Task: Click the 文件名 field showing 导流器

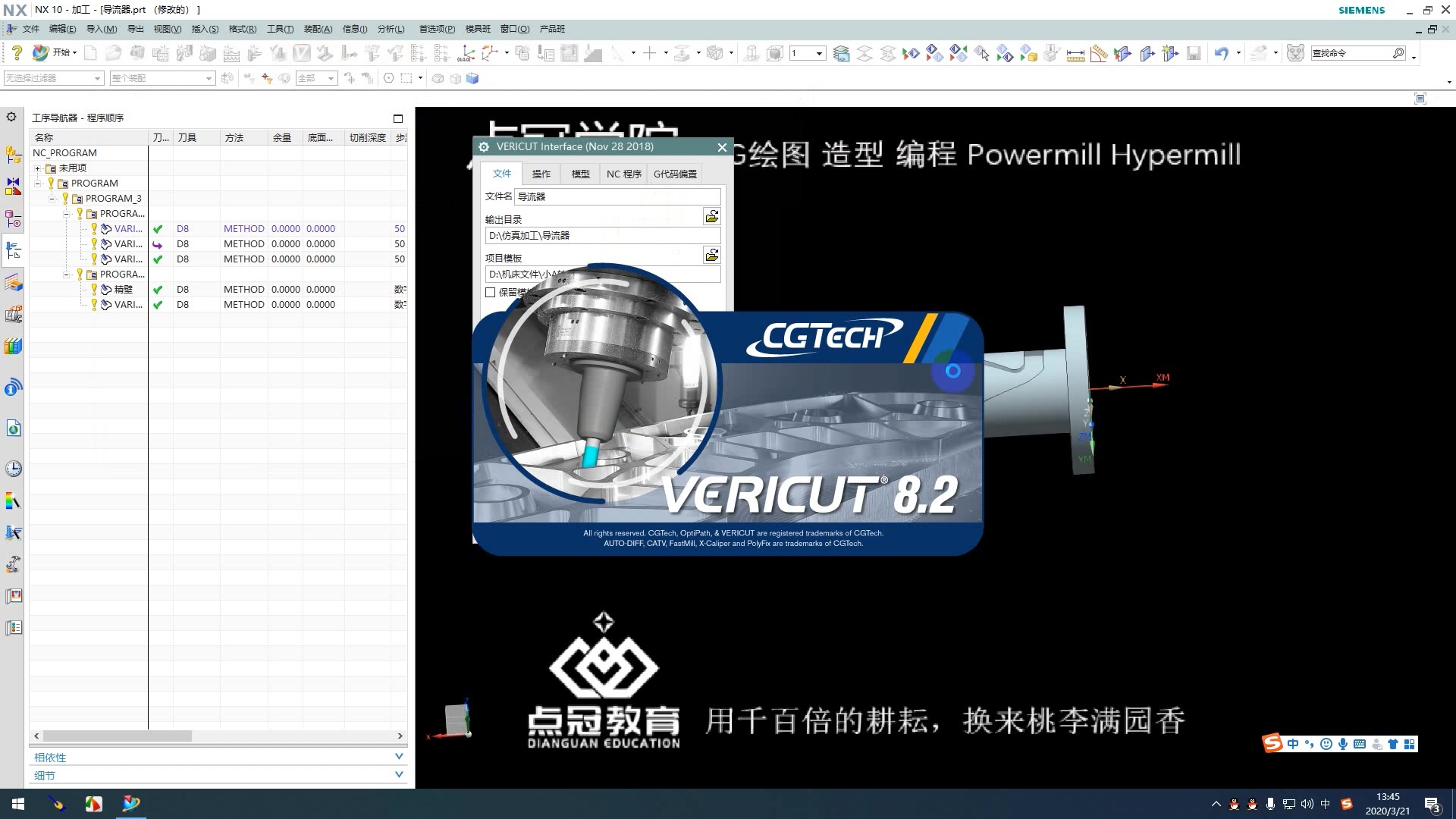Action: pyautogui.click(x=614, y=196)
